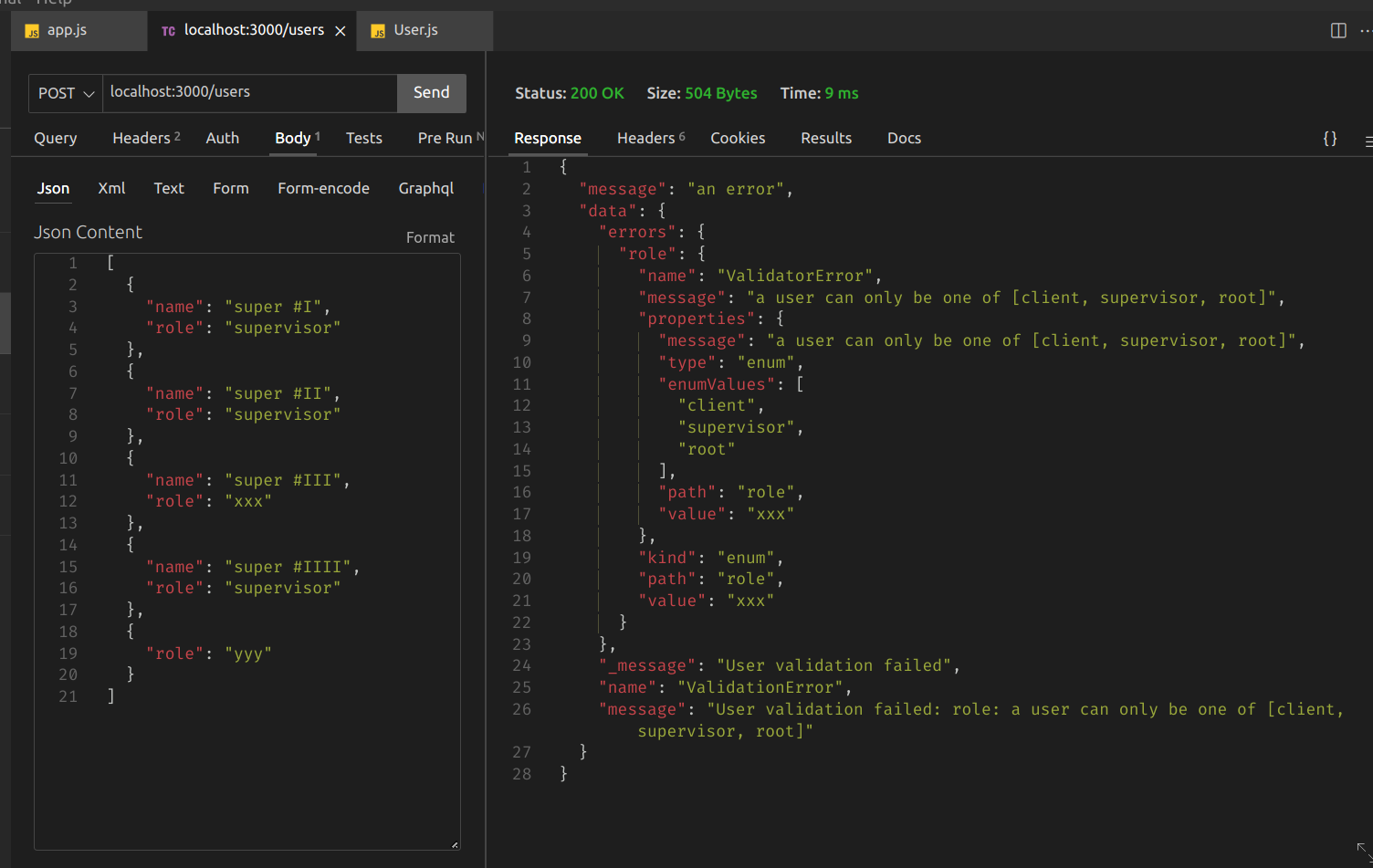
Task: Choose the Graphql body type
Action: point(426,188)
